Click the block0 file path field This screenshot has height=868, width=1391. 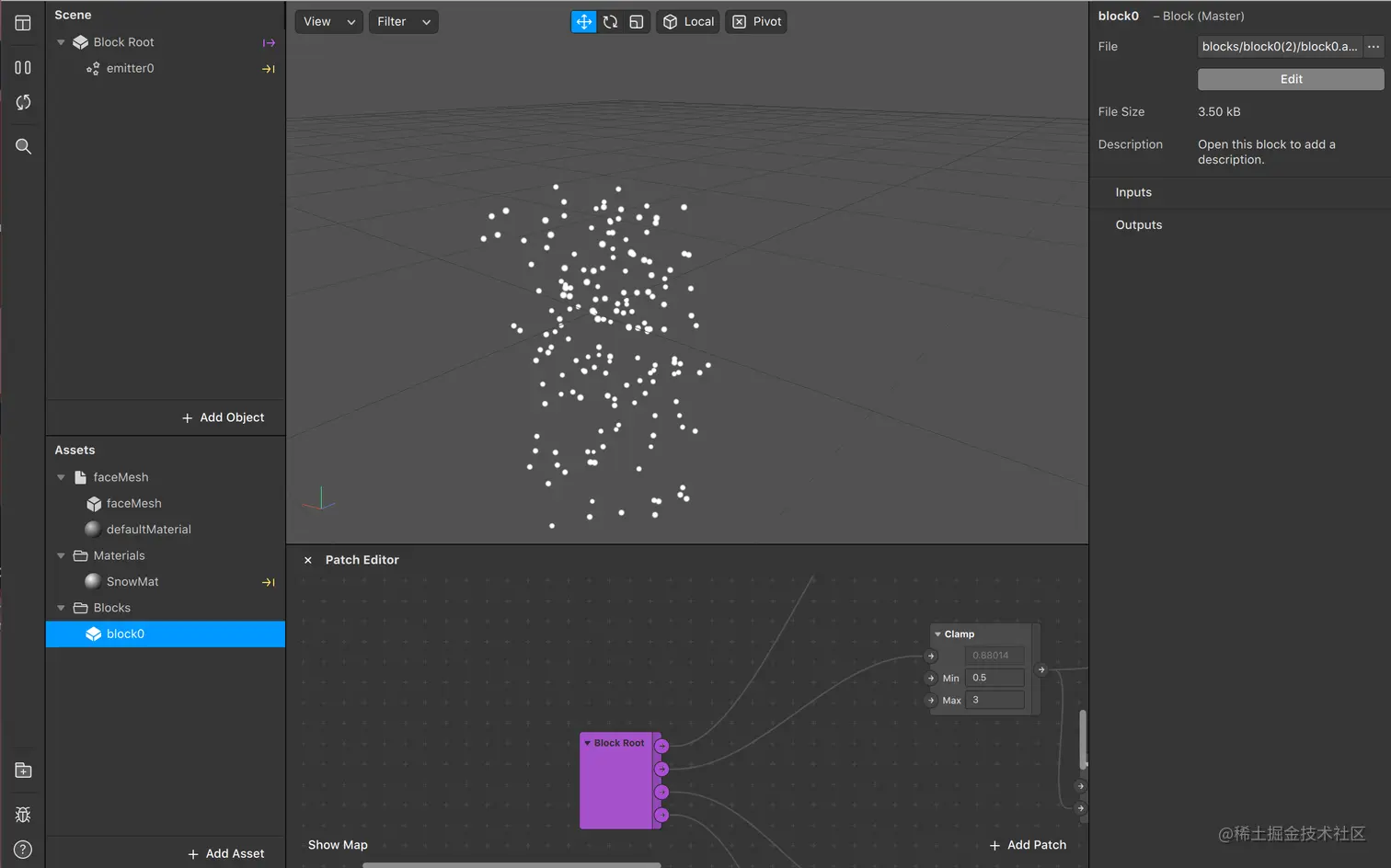point(1279,47)
